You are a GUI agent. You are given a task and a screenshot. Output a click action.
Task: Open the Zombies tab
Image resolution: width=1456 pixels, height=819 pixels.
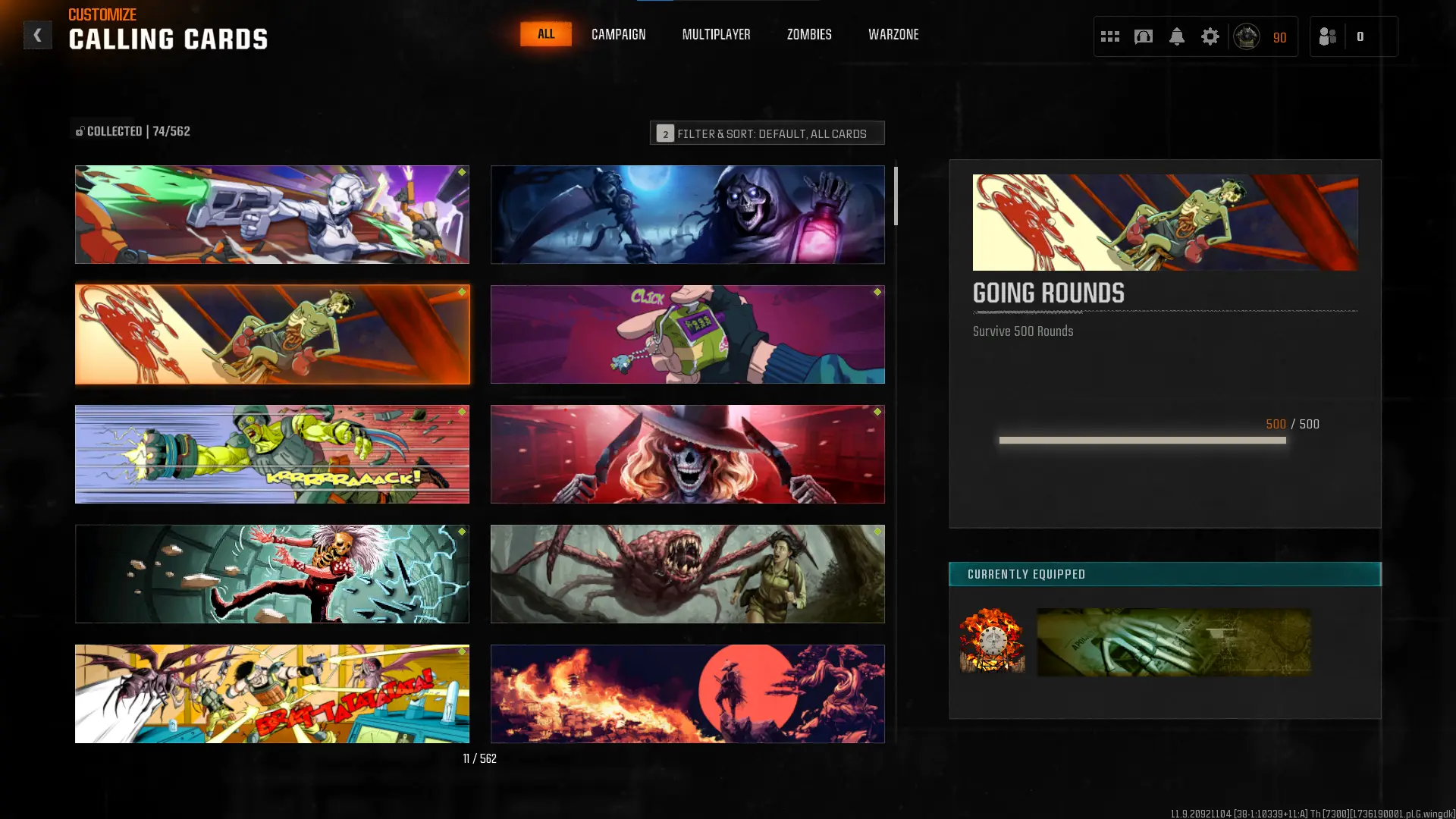[808, 35]
